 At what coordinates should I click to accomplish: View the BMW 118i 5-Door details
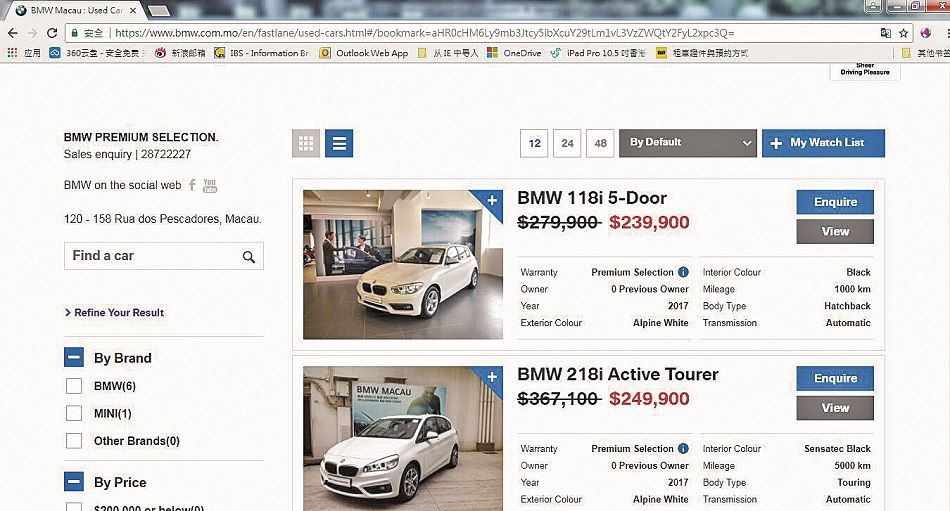coord(835,232)
